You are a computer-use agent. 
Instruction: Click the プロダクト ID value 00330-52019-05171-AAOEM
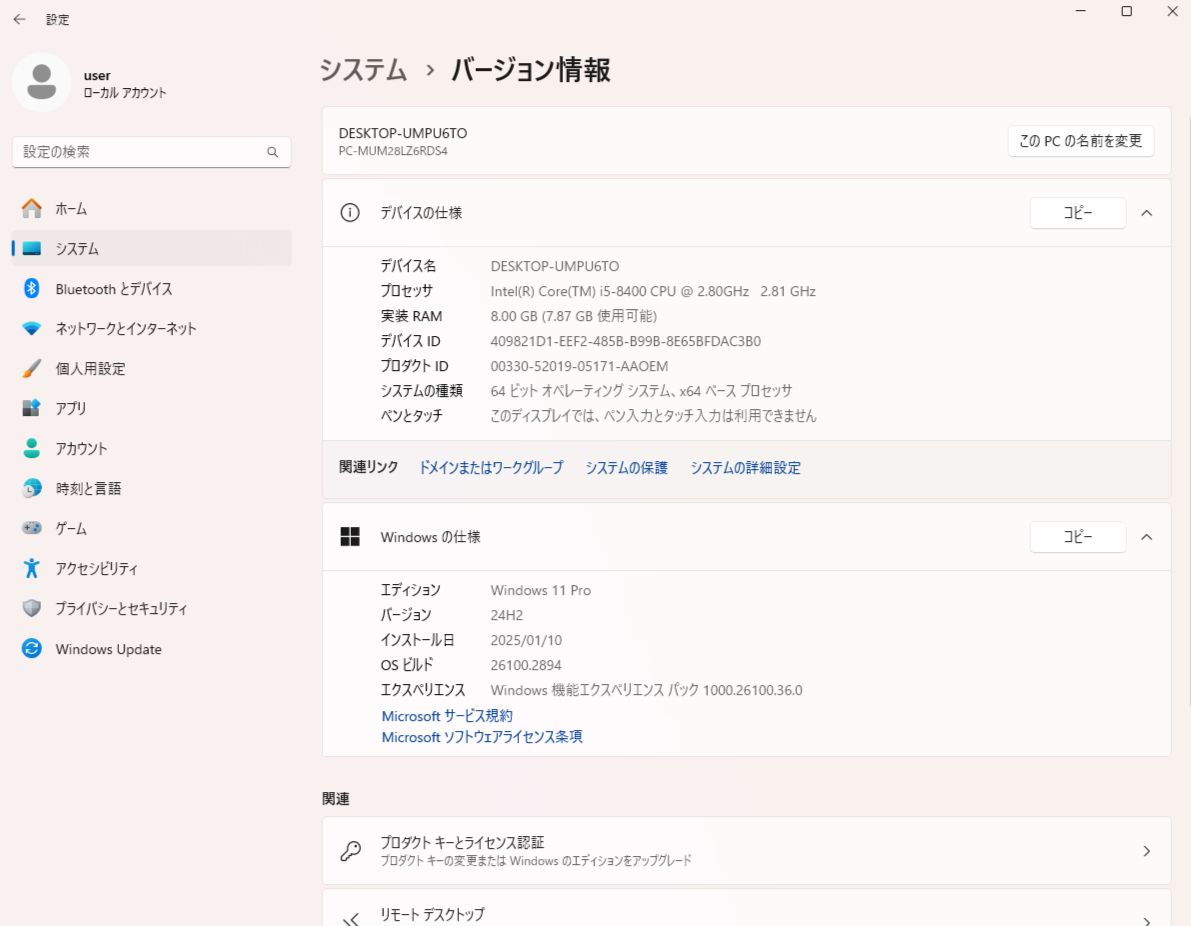point(579,366)
